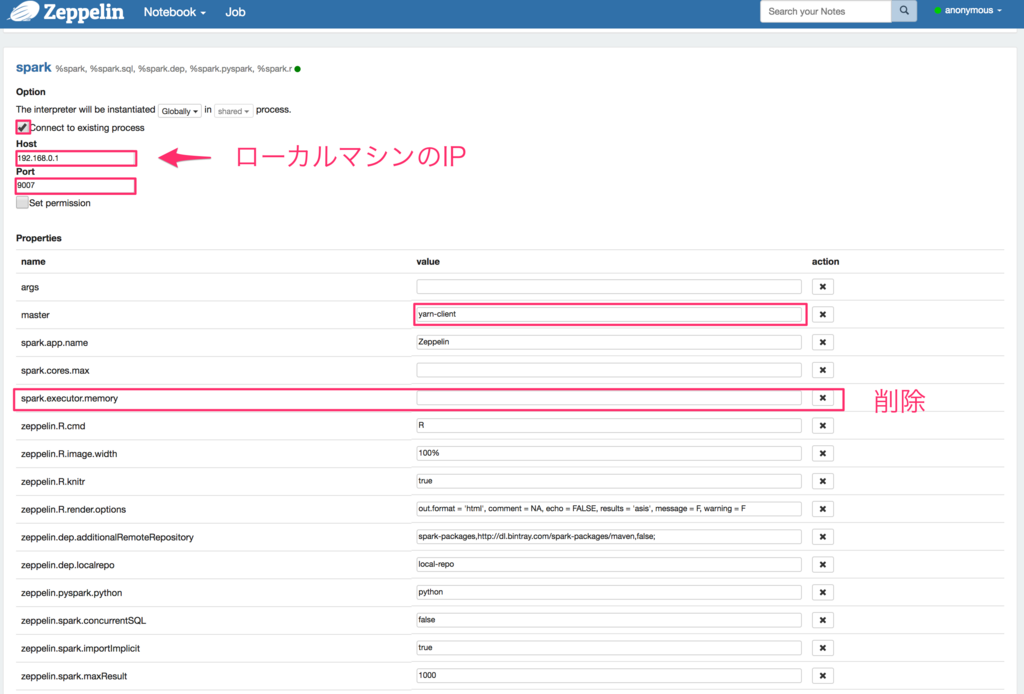
Task: Enable the Set permission checkbox
Action: tap(22, 203)
